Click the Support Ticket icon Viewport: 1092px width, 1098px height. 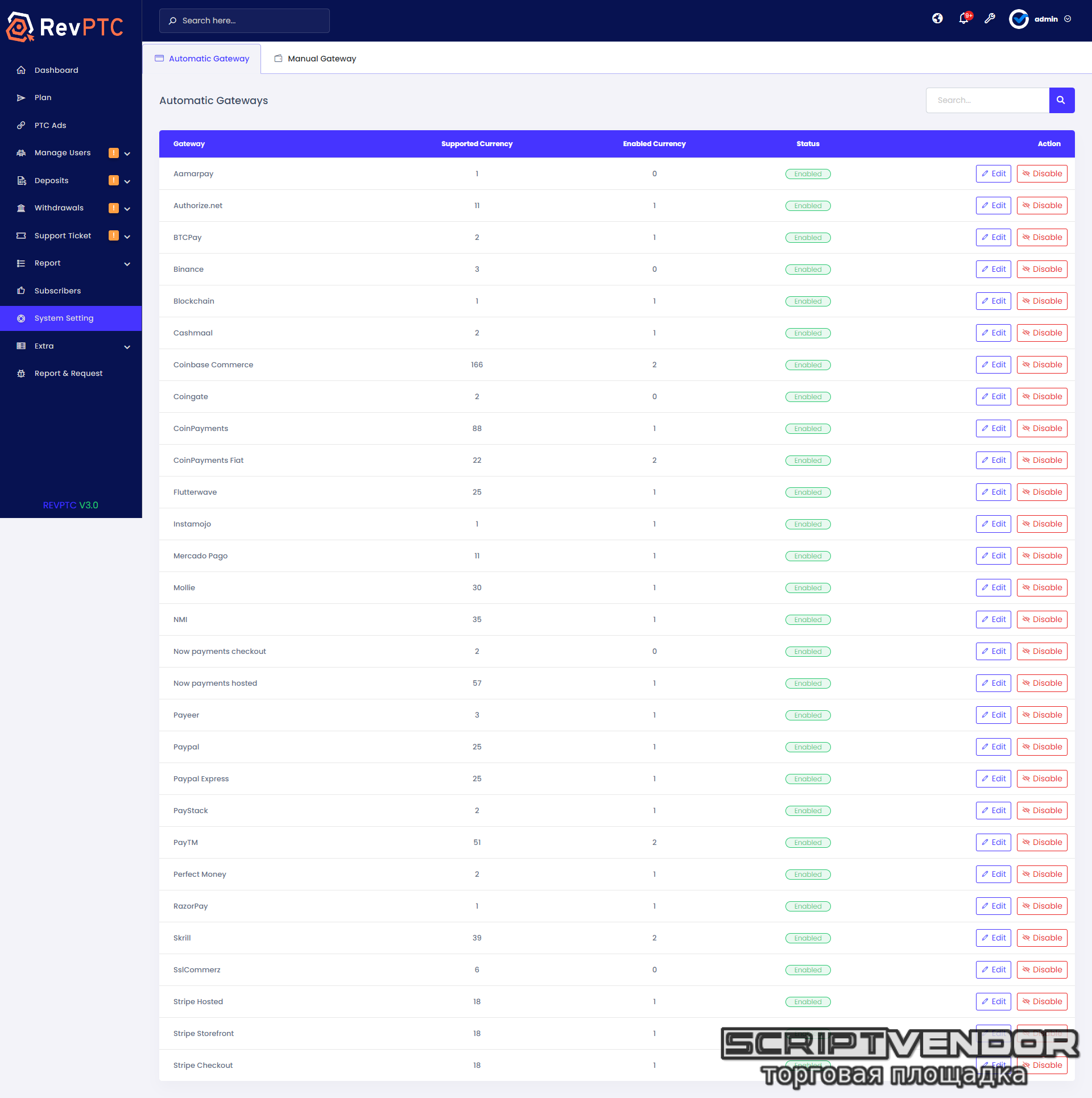pos(21,235)
